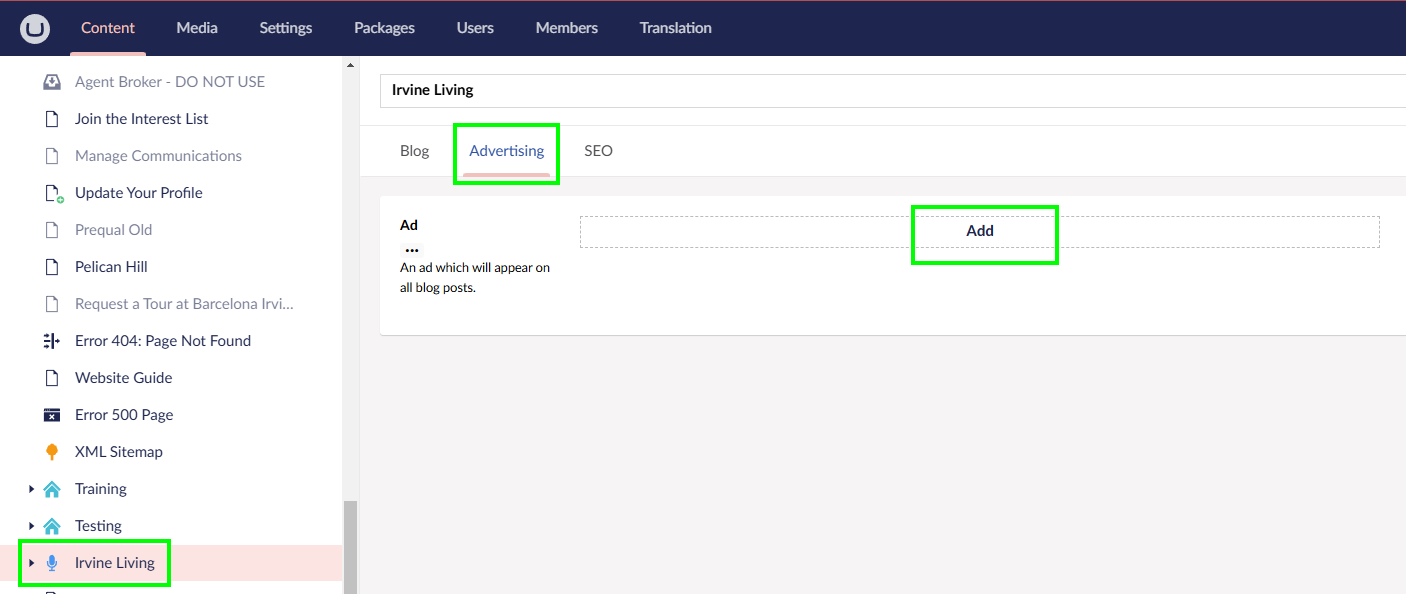Click the Umbraco logo icon
1406x594 pixels.
pos(35,29)
